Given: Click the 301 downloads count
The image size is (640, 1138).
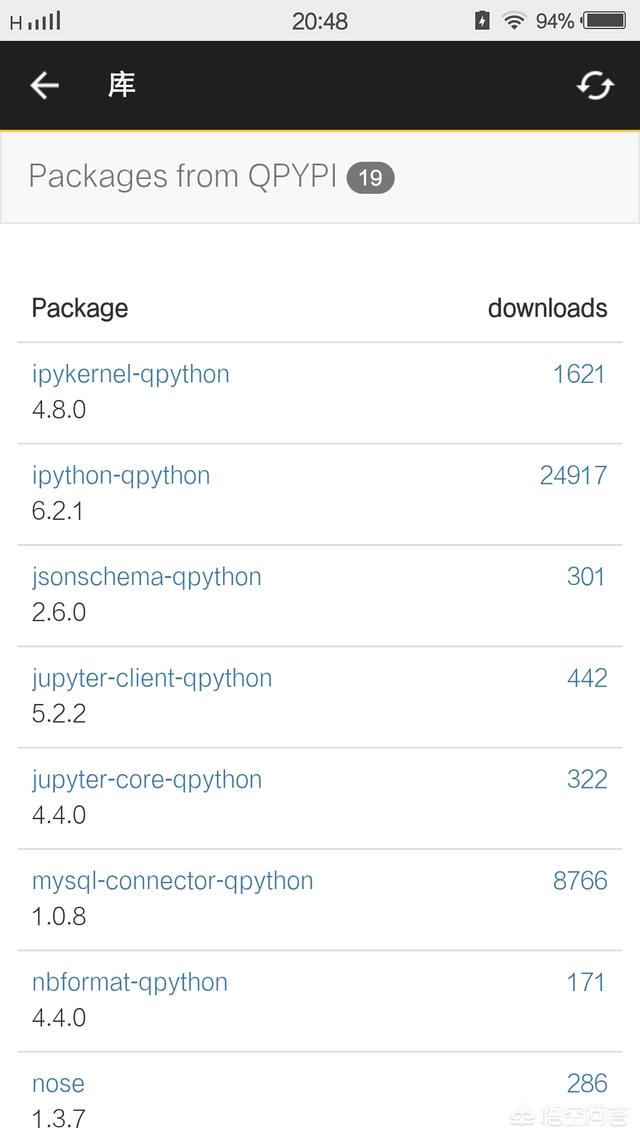Looking at the screenshot, I should point(586,577).
